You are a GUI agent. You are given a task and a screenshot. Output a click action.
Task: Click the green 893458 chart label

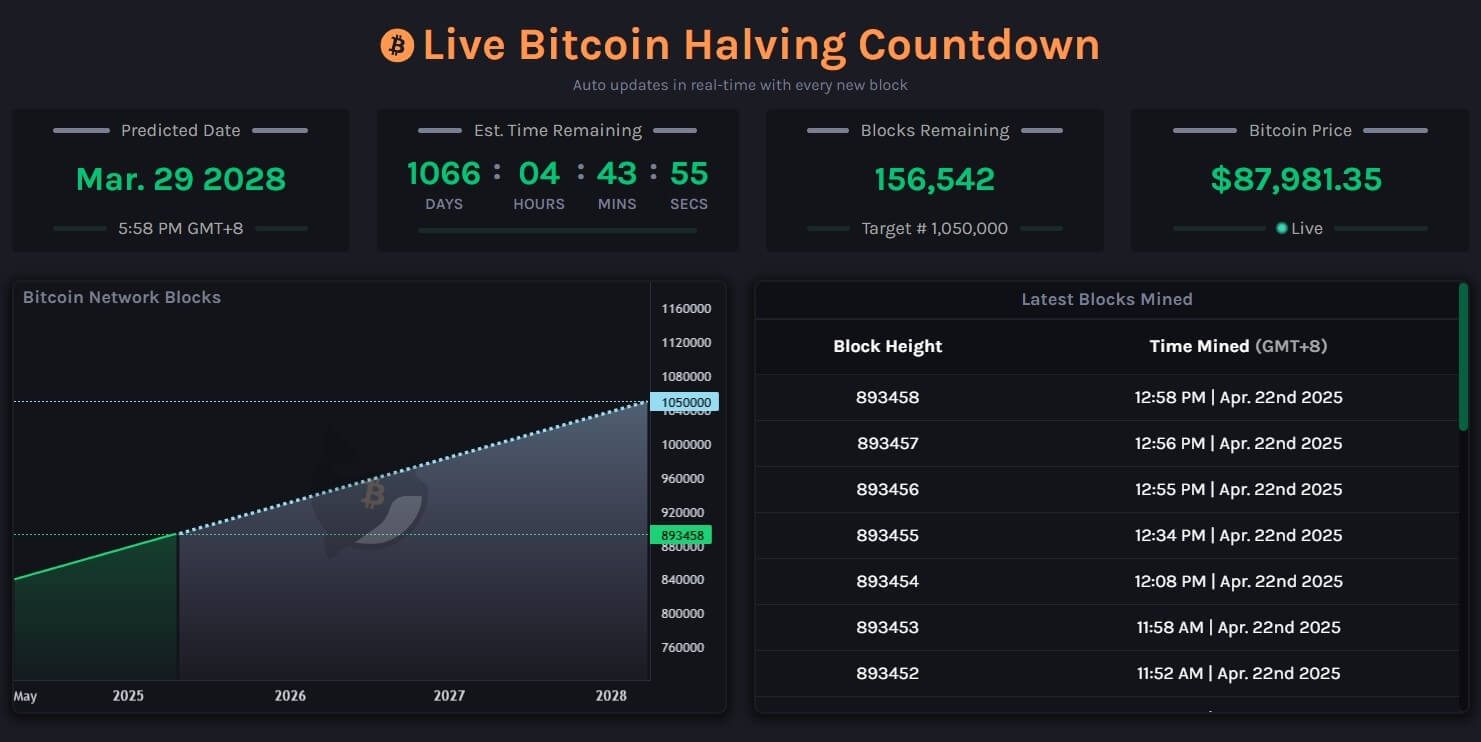(683, 535)
